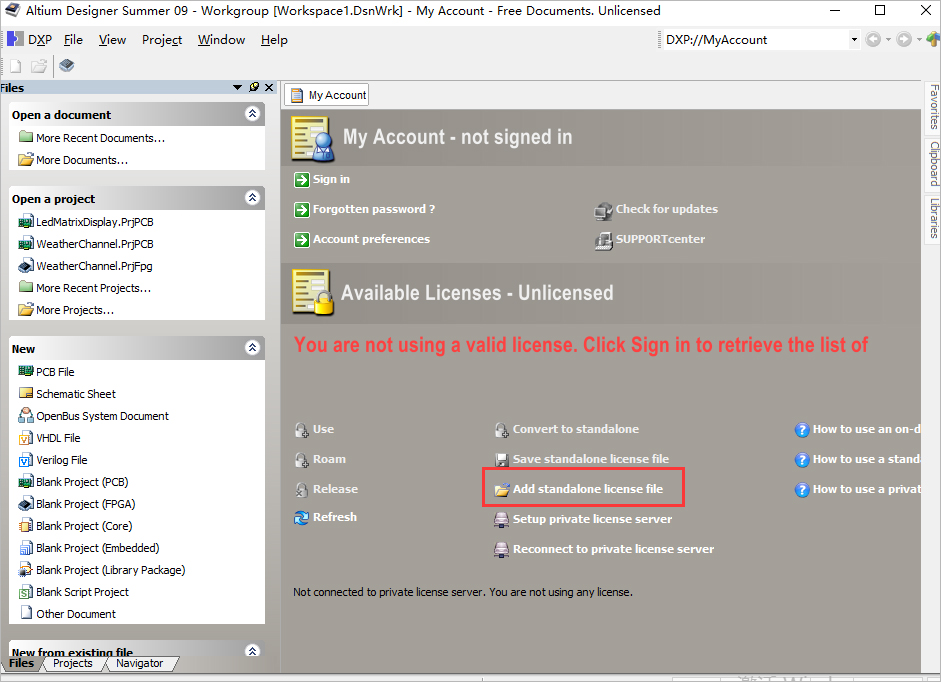Collapse the Open a project section

(x=253, y=198)
